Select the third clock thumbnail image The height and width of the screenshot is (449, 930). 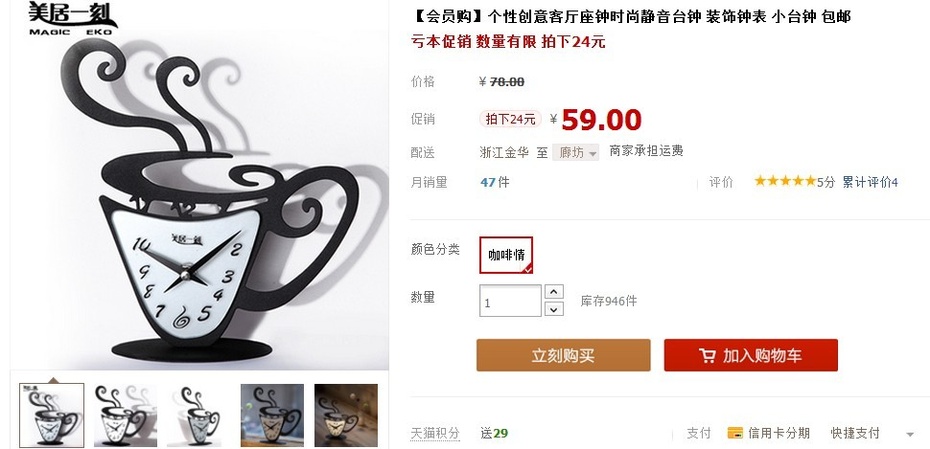pyautogui.click(x=199, y=415)
